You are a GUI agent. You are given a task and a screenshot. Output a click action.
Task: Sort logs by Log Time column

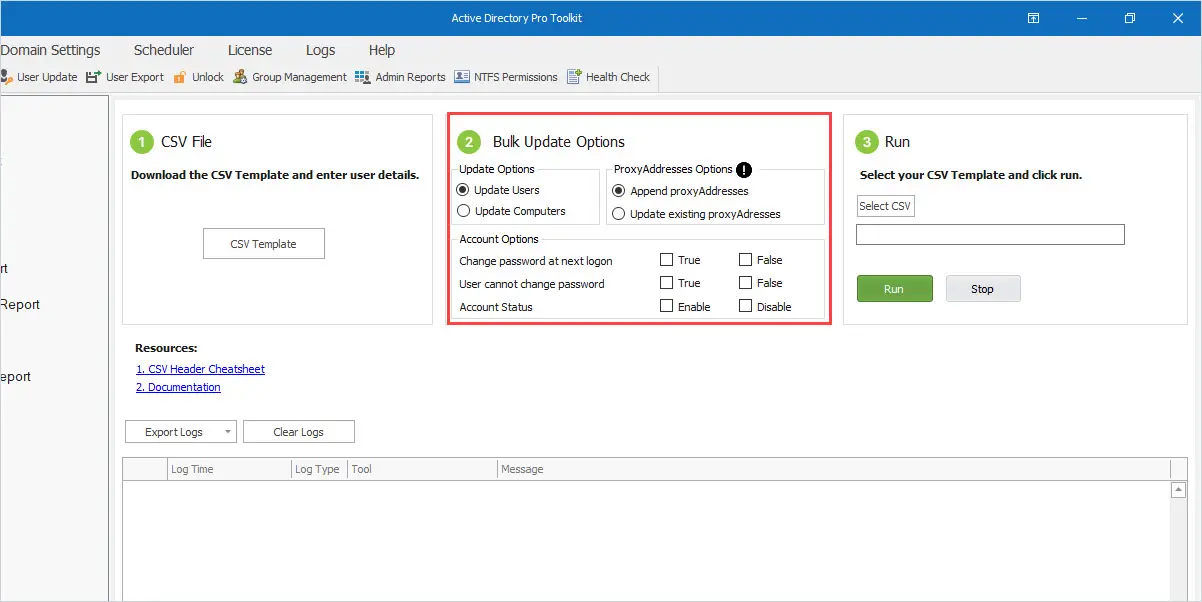tap(228, 469)
